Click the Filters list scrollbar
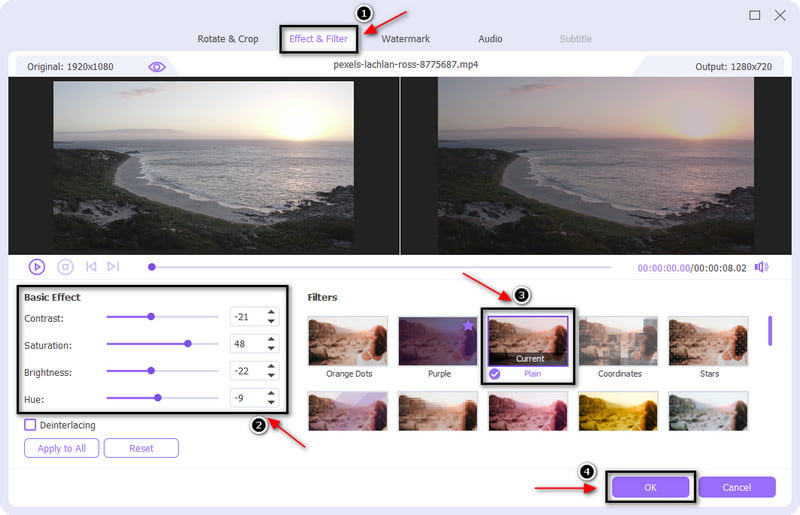 coord(770,331)
